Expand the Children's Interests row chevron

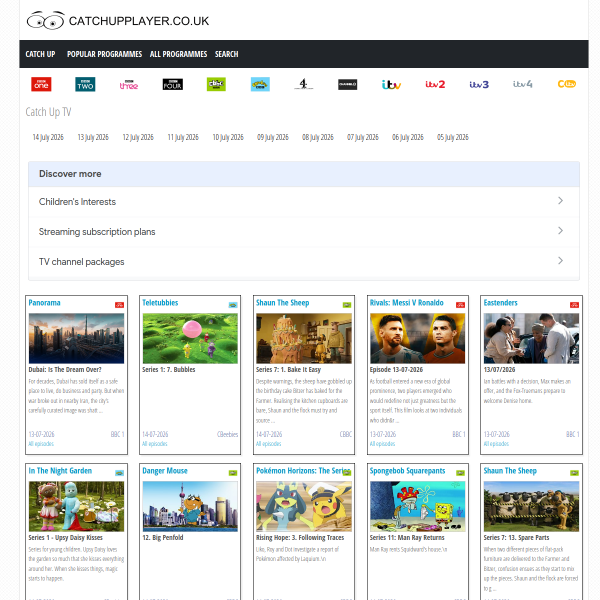point(560,201)
